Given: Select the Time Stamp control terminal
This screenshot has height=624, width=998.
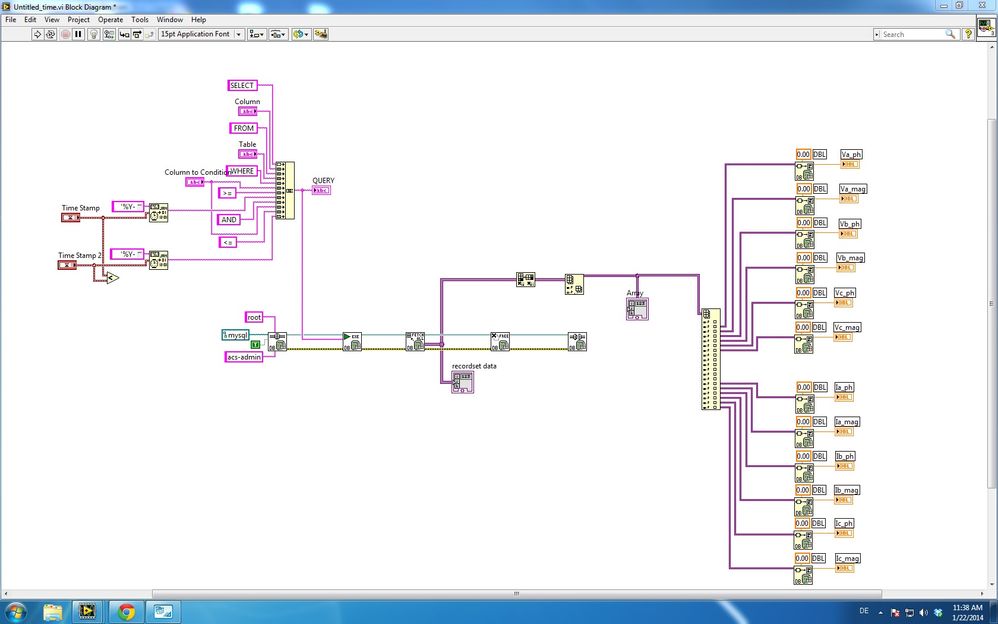Looking at the screenshot, I should click(x=71, y=218).
